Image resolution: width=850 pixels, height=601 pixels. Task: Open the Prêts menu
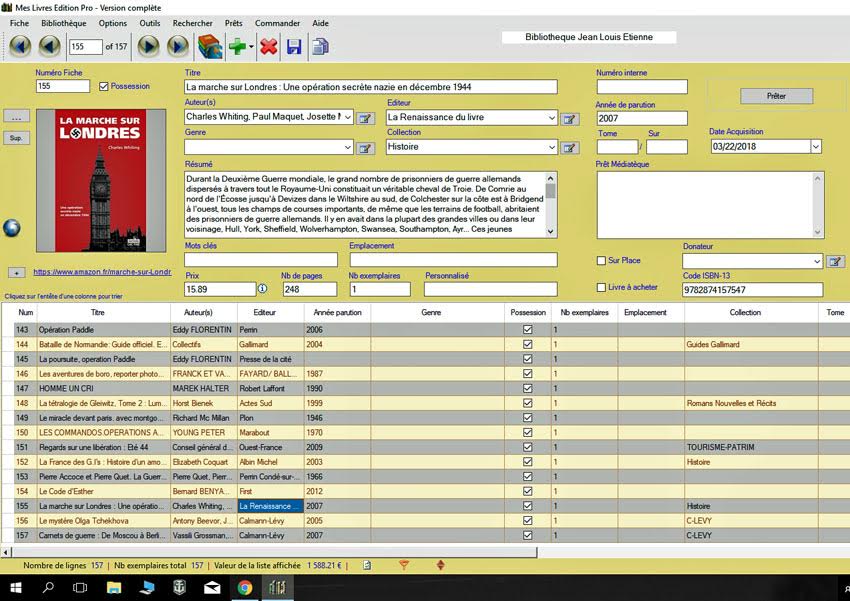pyautogui.click(x=232, y=23)
